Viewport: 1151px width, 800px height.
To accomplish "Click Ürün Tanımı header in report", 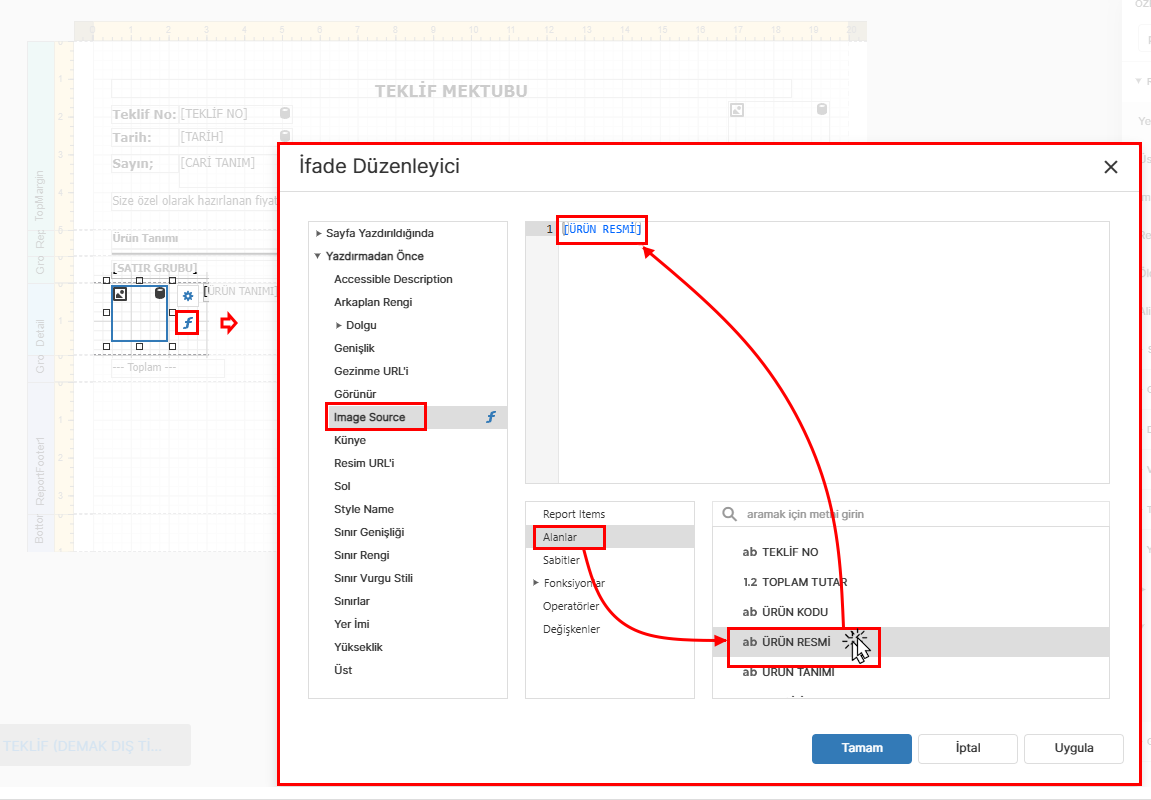I will pos(145,238).
